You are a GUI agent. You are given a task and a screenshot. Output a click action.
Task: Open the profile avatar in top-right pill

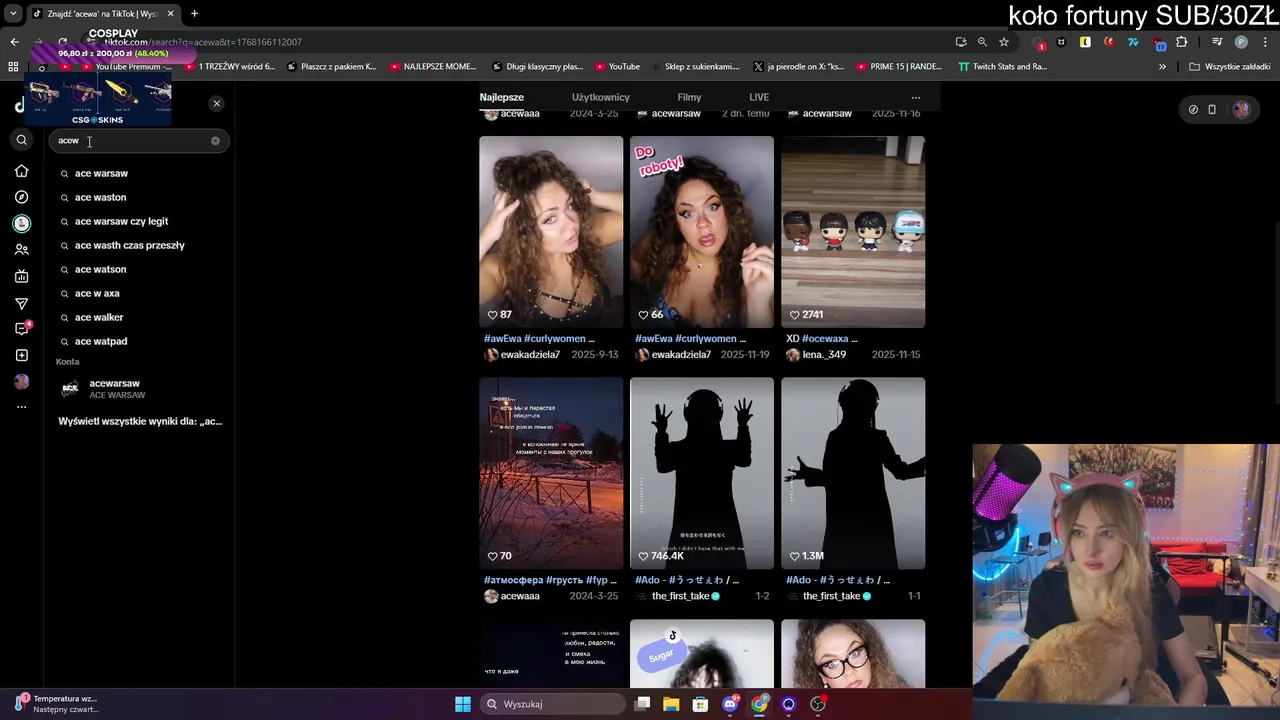[1241, 110]
